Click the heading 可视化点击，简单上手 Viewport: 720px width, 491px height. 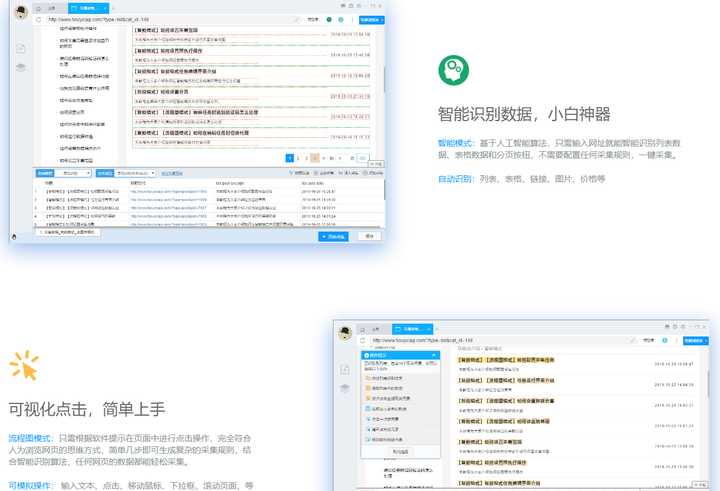pyautogui.click(x=87, y=409)
